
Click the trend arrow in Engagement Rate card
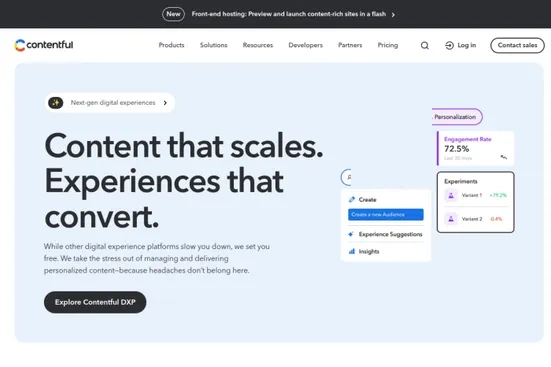(x=504, y=157)
